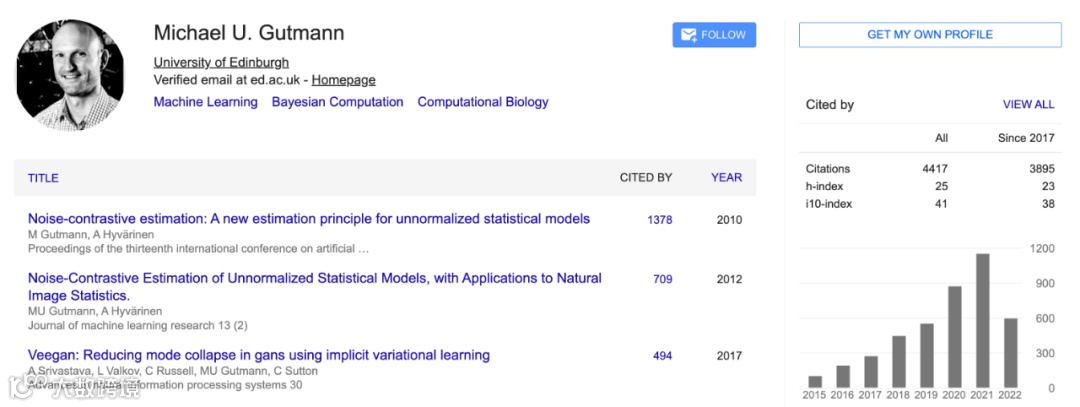The width and height of the screenshot is (1080, 407).
Task: Click the envelope icon on Follow button
Action: [x=688, y=35]
